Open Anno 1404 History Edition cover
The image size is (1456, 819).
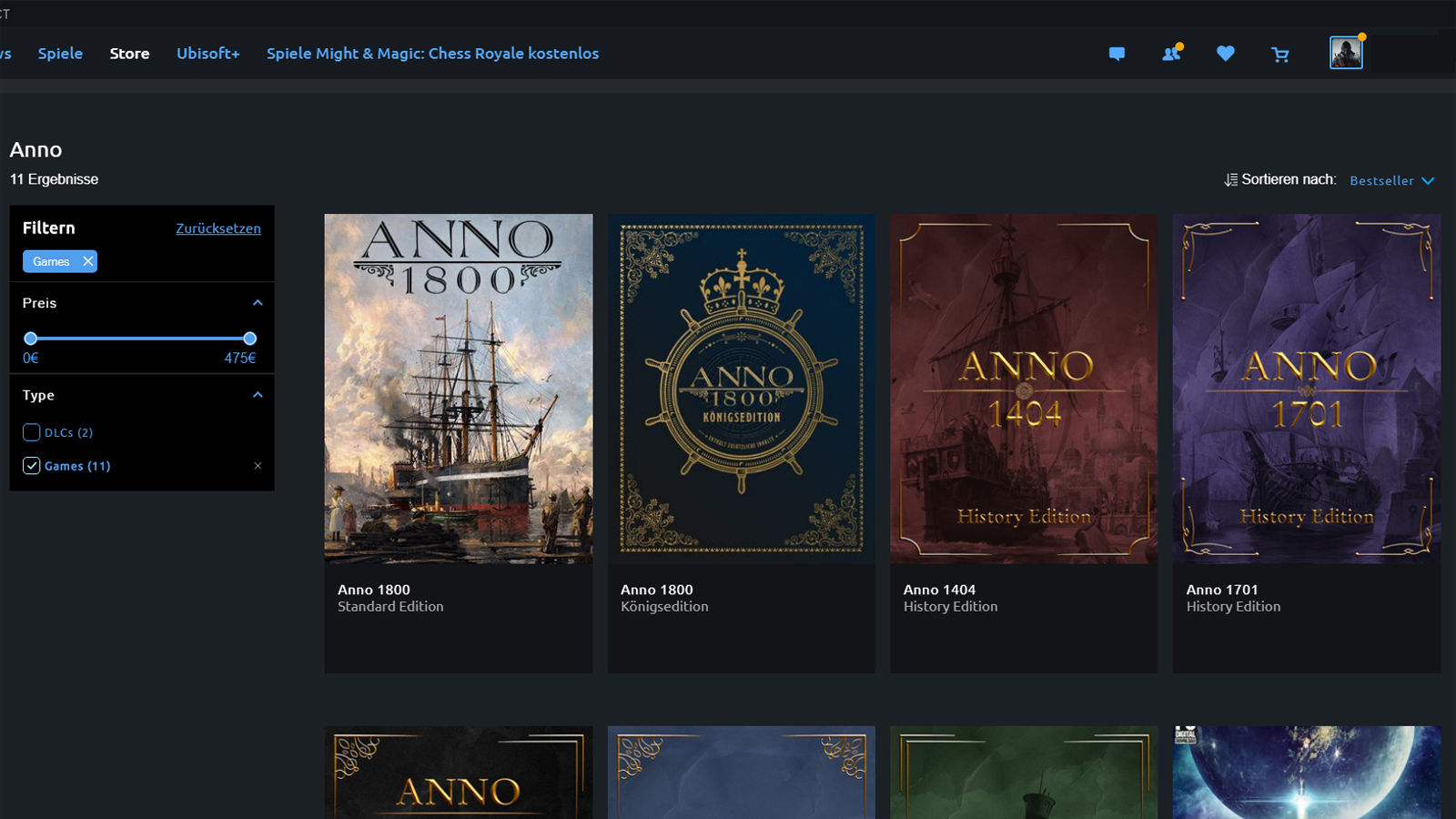(x=1024, y=389)
